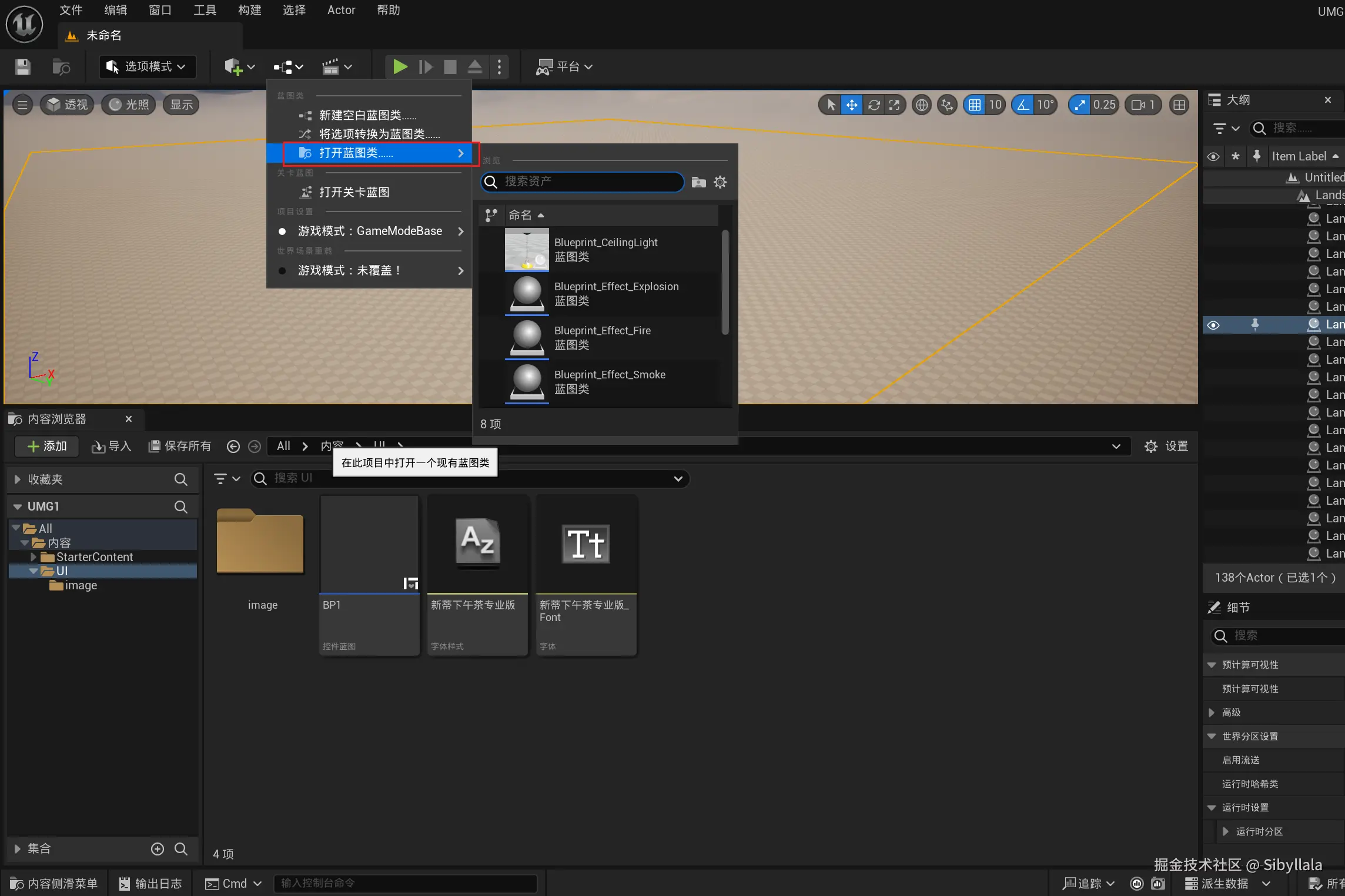
Task: Select the rotate gizmo tool
Action: [874, 105]
